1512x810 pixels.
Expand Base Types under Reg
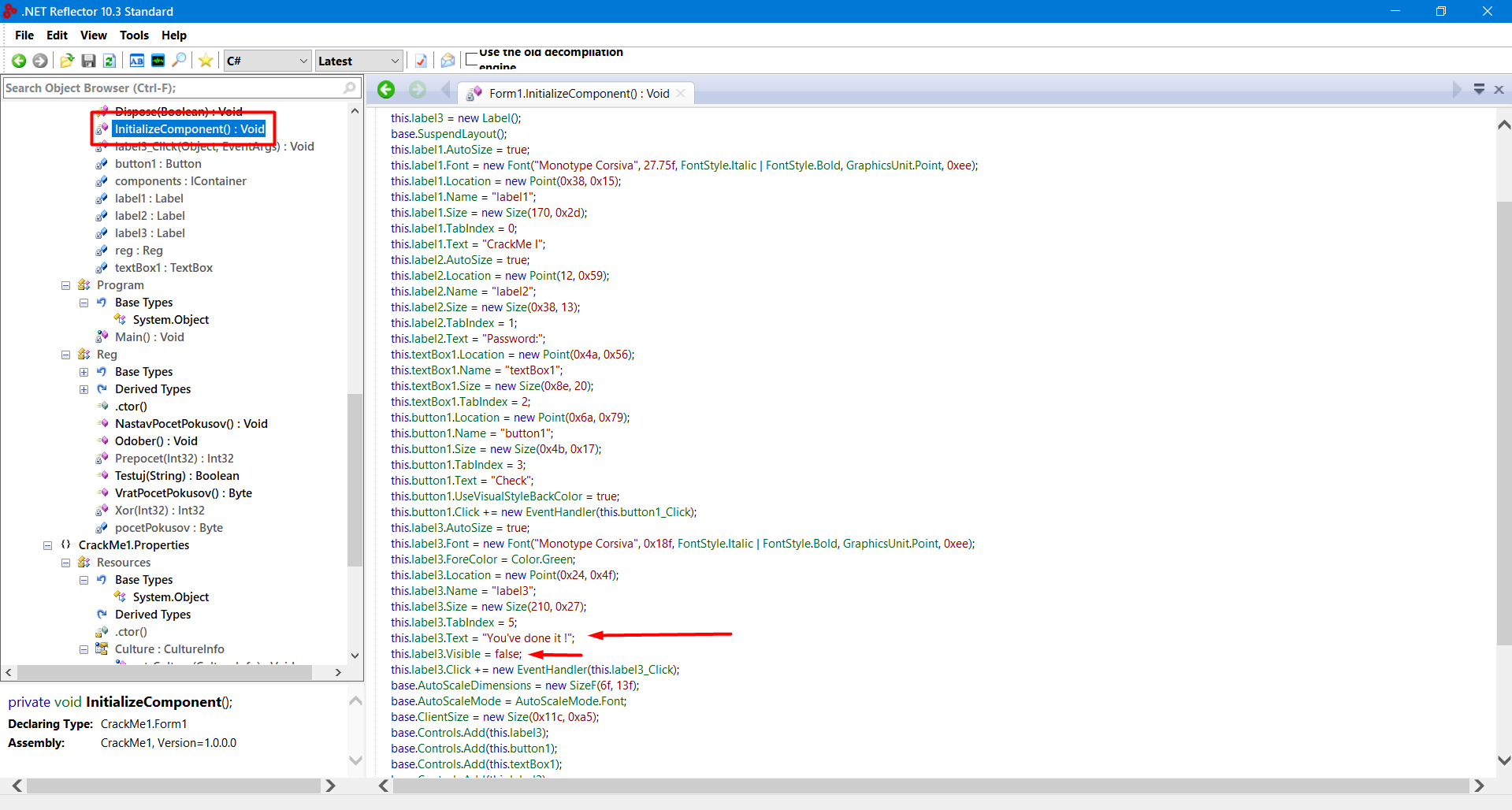(x=84, y=372)
